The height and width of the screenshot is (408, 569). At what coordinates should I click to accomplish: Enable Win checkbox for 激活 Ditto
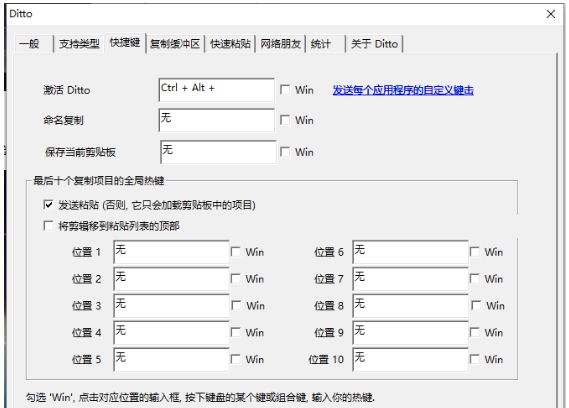pos(285,90)
